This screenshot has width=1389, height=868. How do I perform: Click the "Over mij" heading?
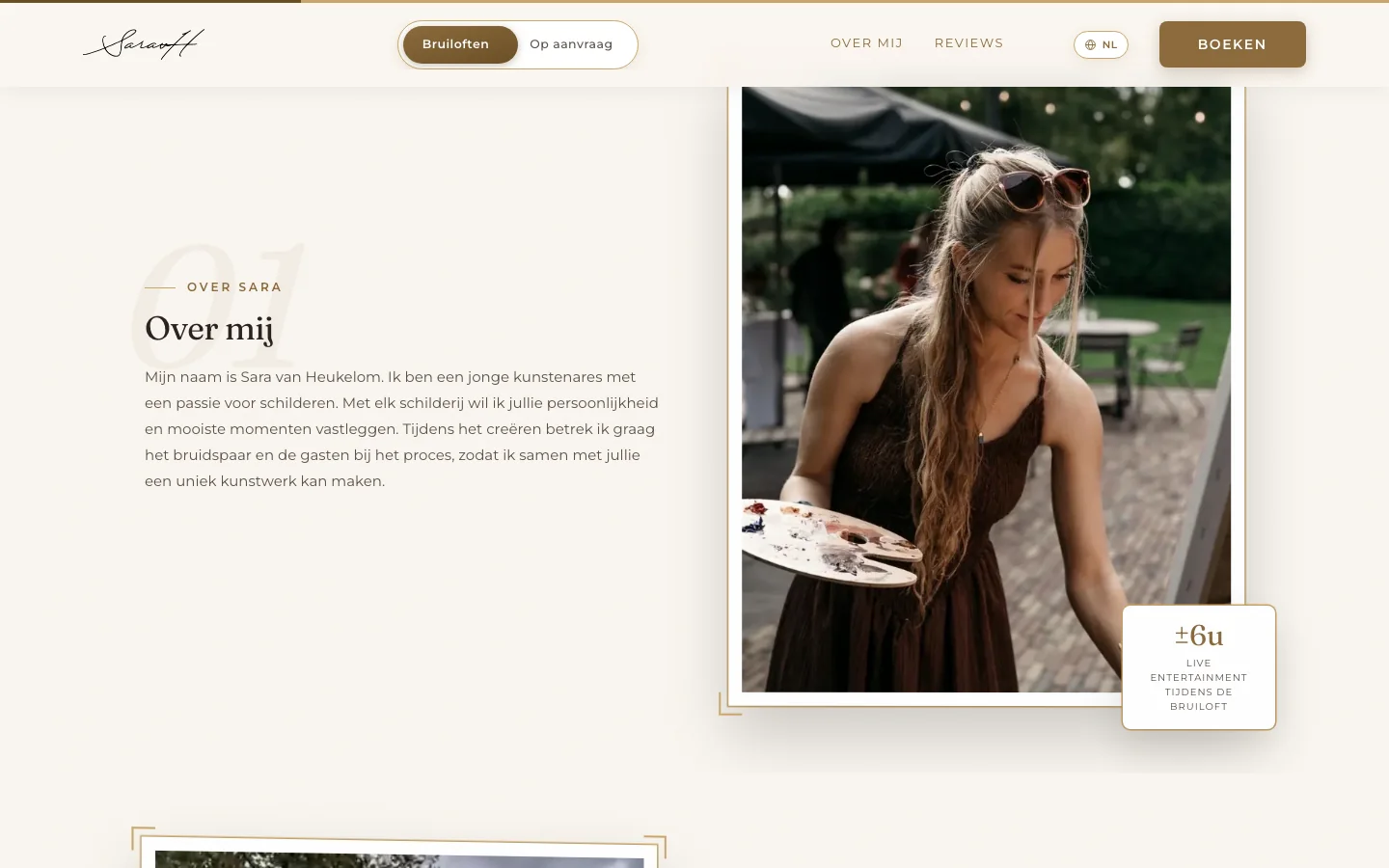[209, 329]
